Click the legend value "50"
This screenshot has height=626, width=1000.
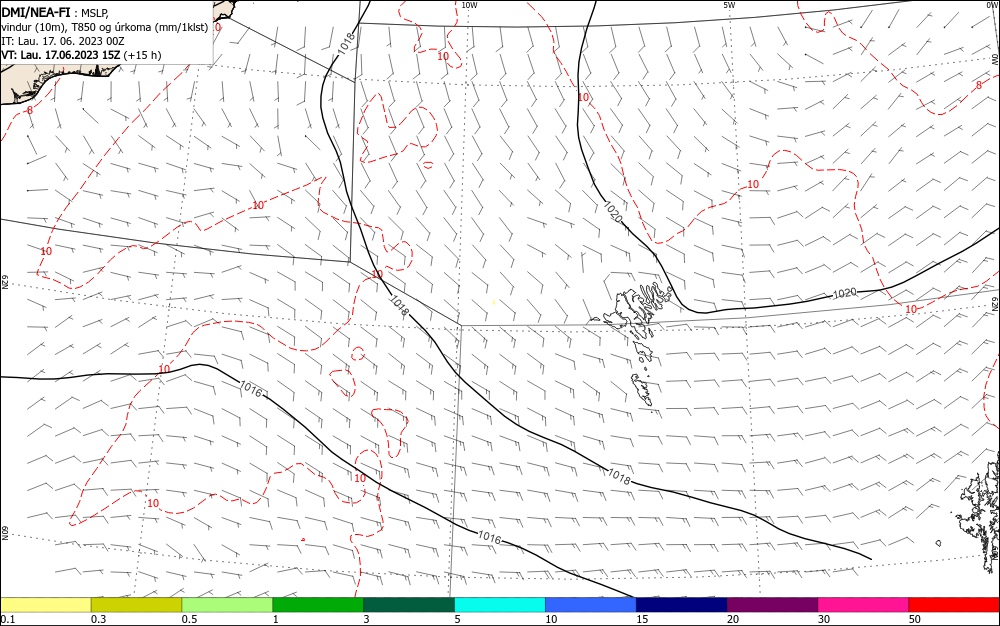coord(915,619)
